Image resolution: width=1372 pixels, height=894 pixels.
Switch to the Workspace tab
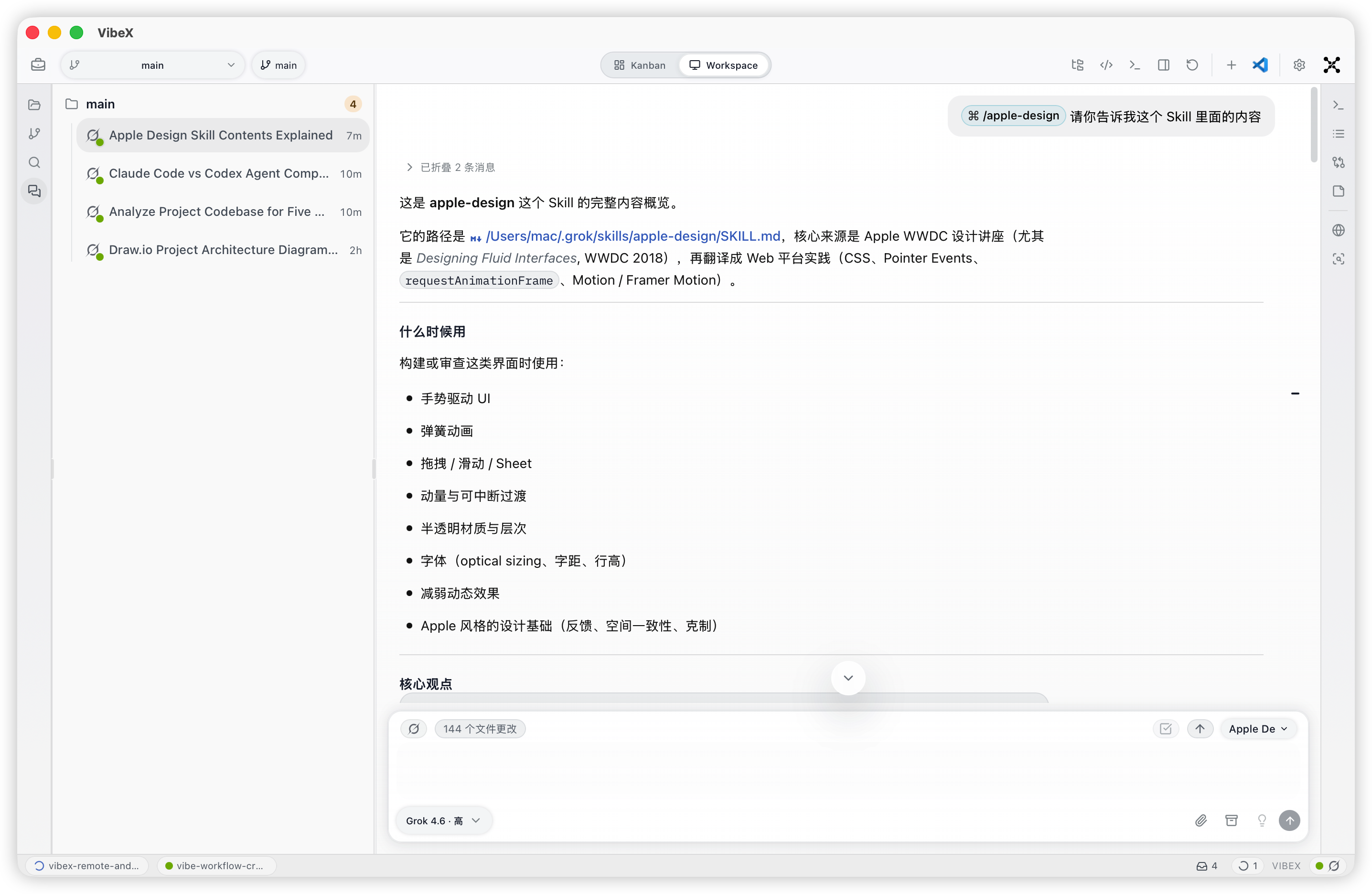[x=723, y=64]
